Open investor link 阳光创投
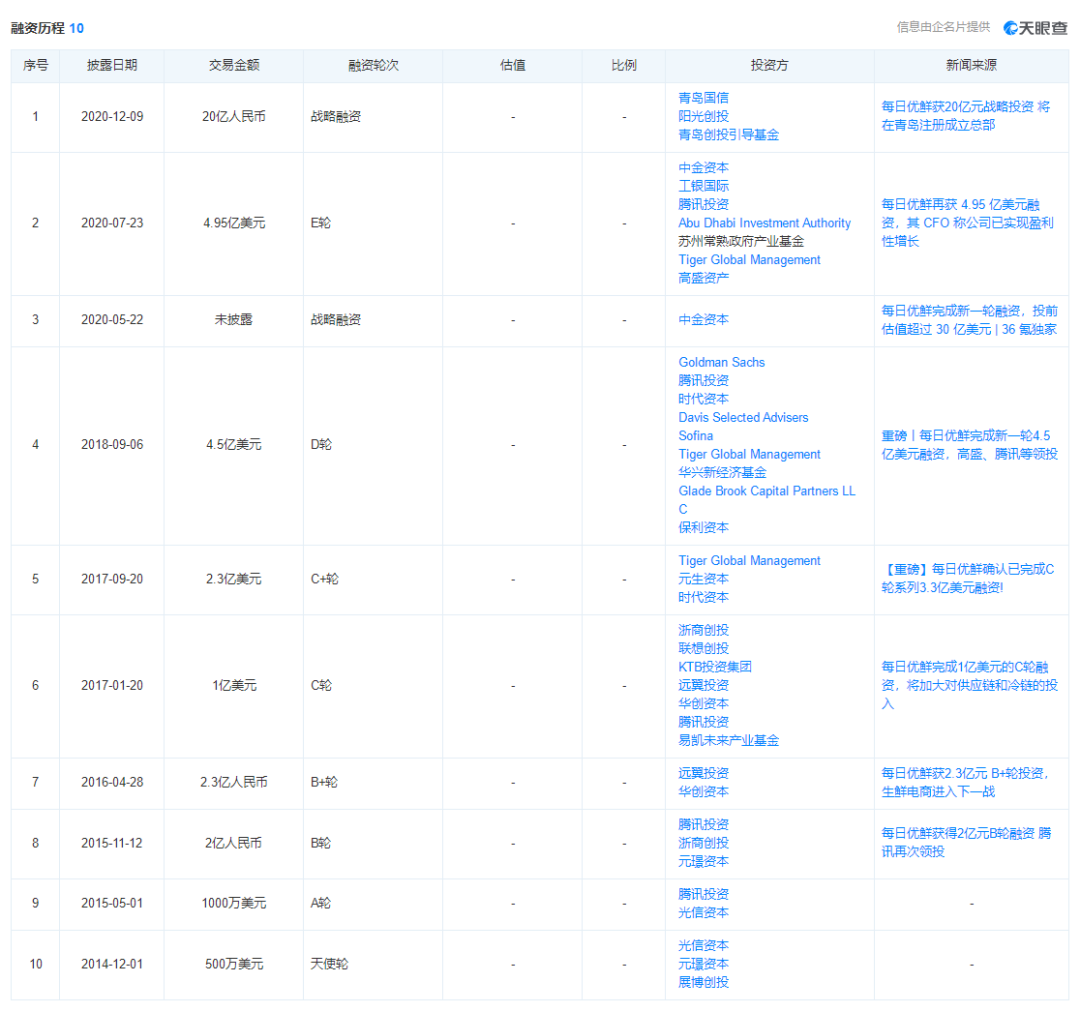The height and width of the screenshot is (1012, 1080). (x=703, y=116)
